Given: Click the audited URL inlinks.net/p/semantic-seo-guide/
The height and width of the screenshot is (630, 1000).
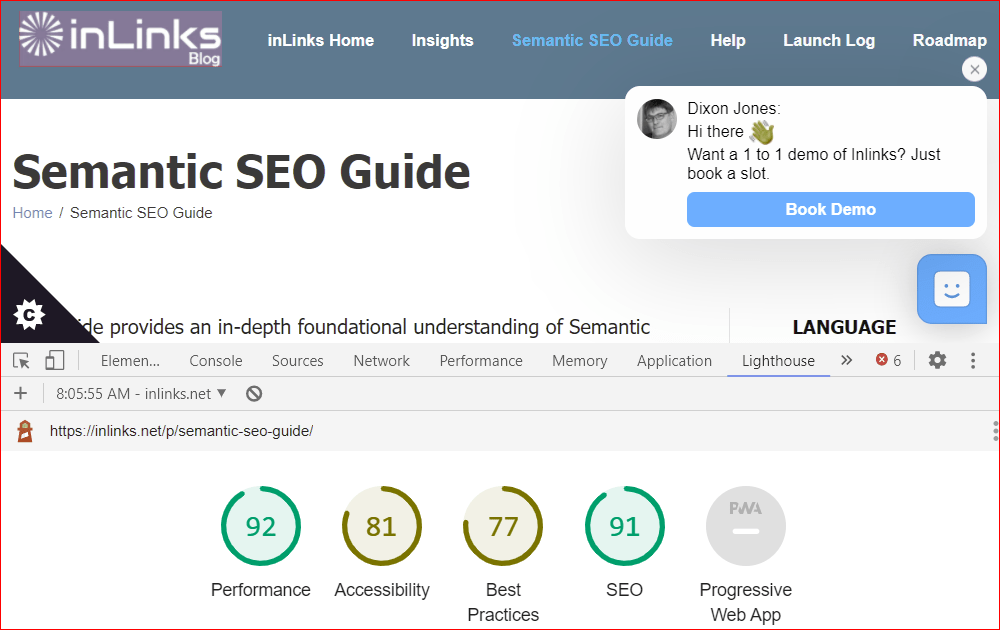Looking at the screenshot, I should point(182,431).
